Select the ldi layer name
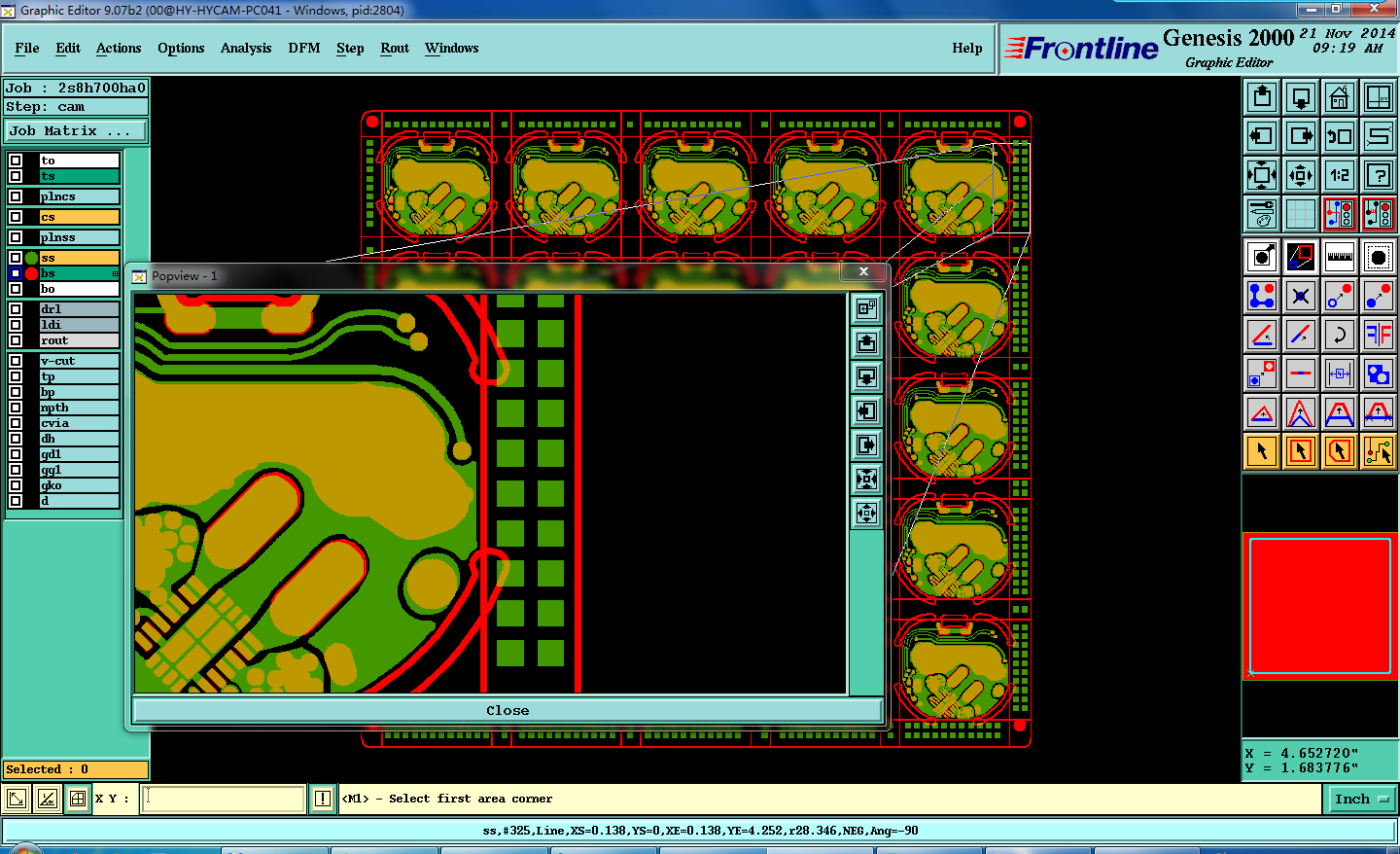The image size is (1400, 854). tap(79, 325)
